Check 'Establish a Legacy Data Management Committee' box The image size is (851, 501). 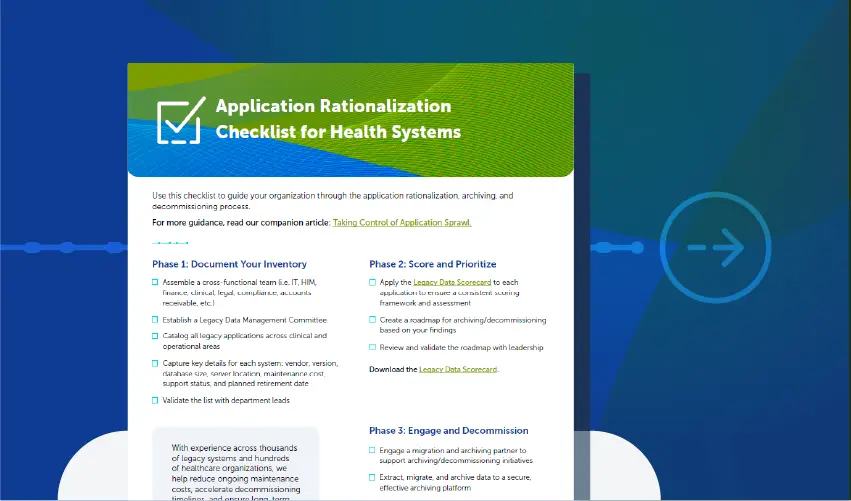click(x=155, y=320)
